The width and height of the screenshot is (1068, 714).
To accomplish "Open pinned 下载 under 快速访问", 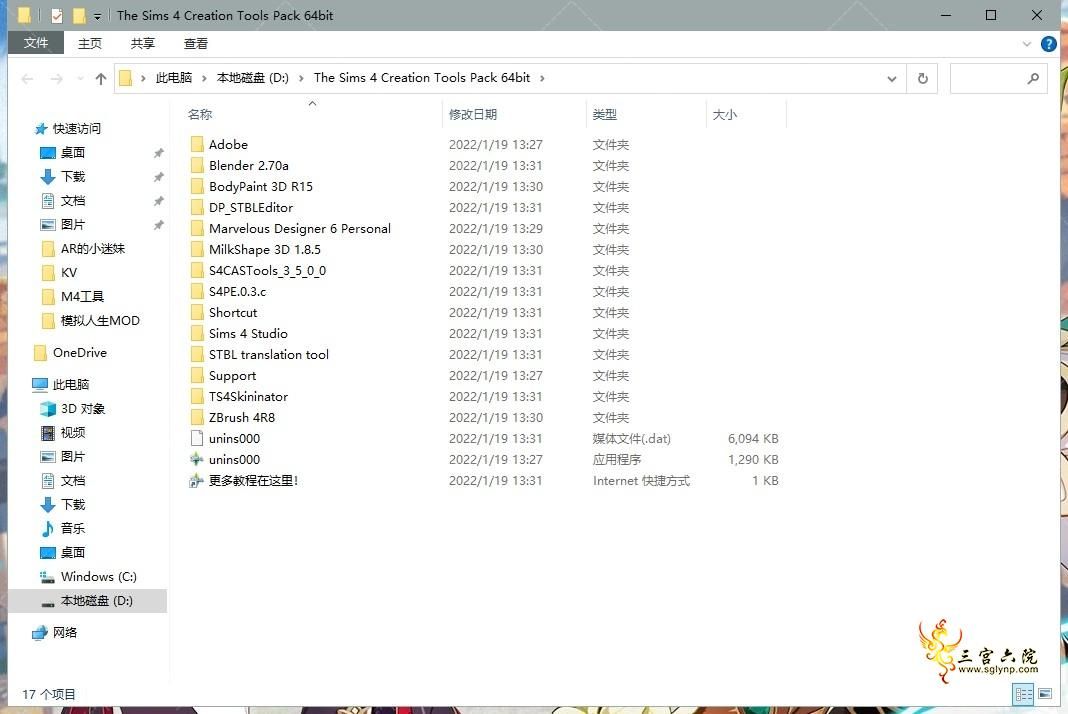I will tap(72, 176).
